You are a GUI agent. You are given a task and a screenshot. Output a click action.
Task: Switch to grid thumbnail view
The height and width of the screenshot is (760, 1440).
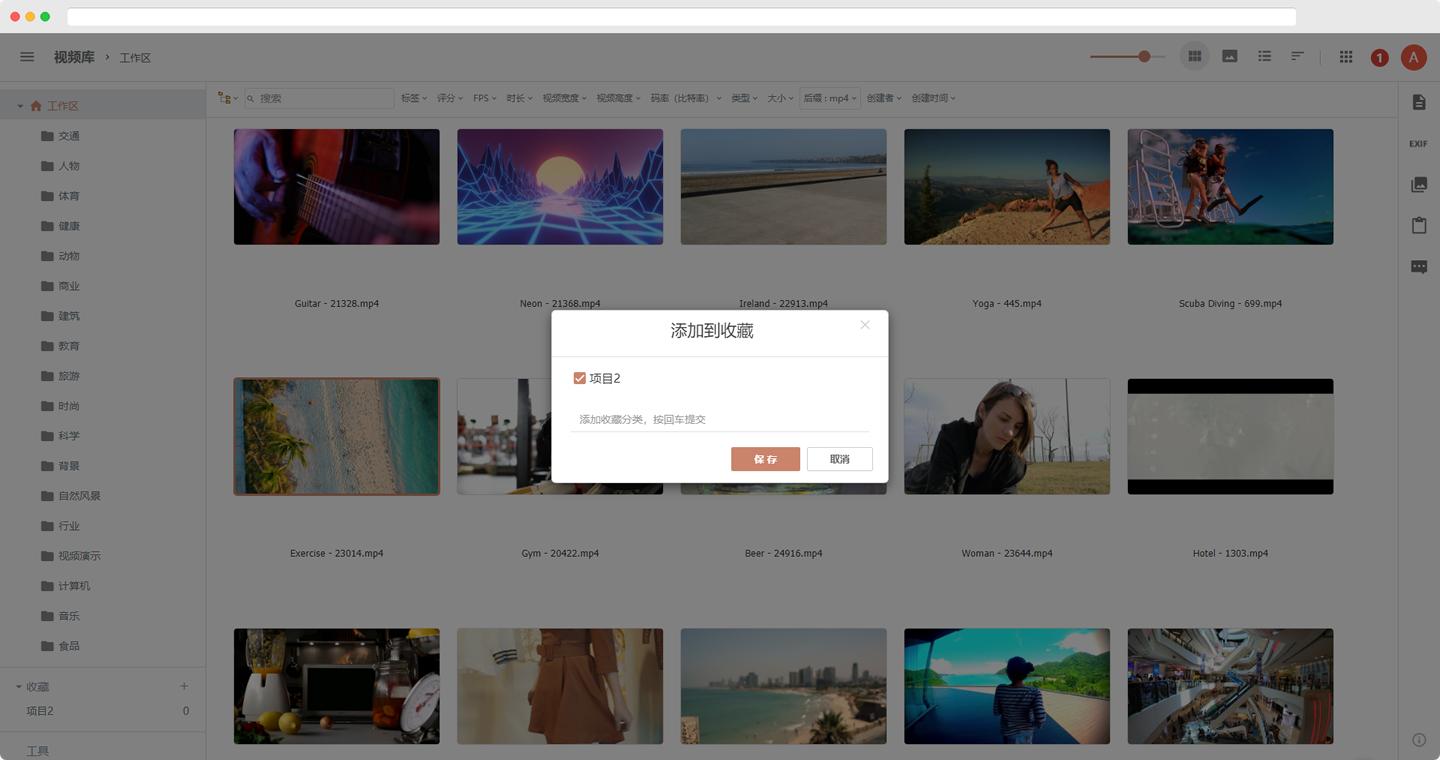(1194, 57)
